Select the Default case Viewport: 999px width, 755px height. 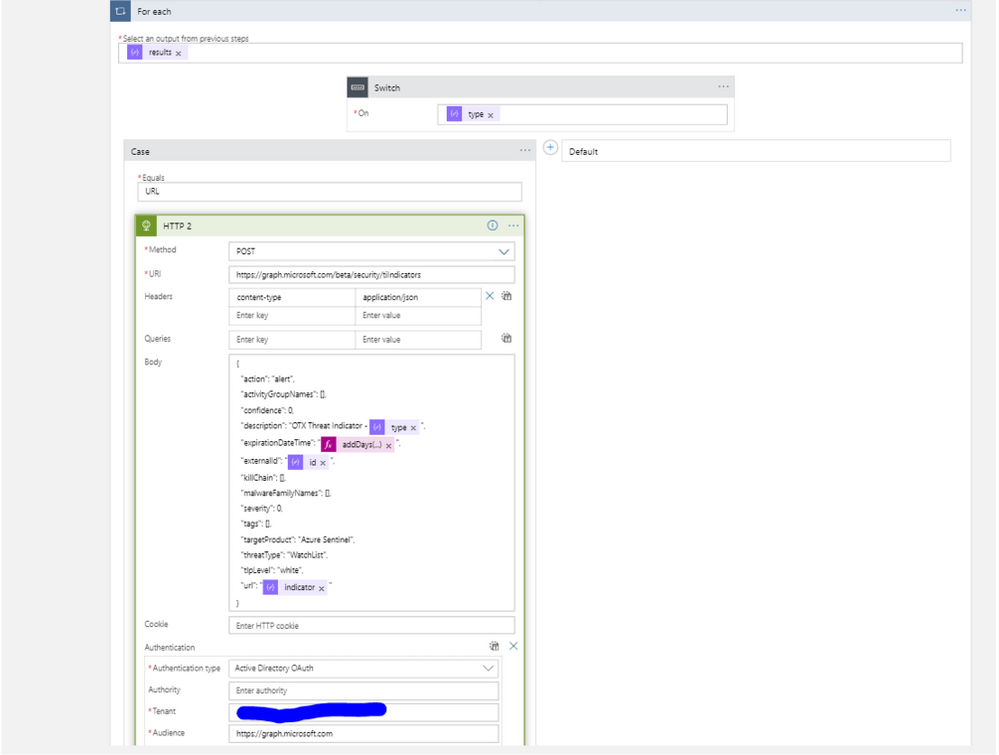point(756,151)
